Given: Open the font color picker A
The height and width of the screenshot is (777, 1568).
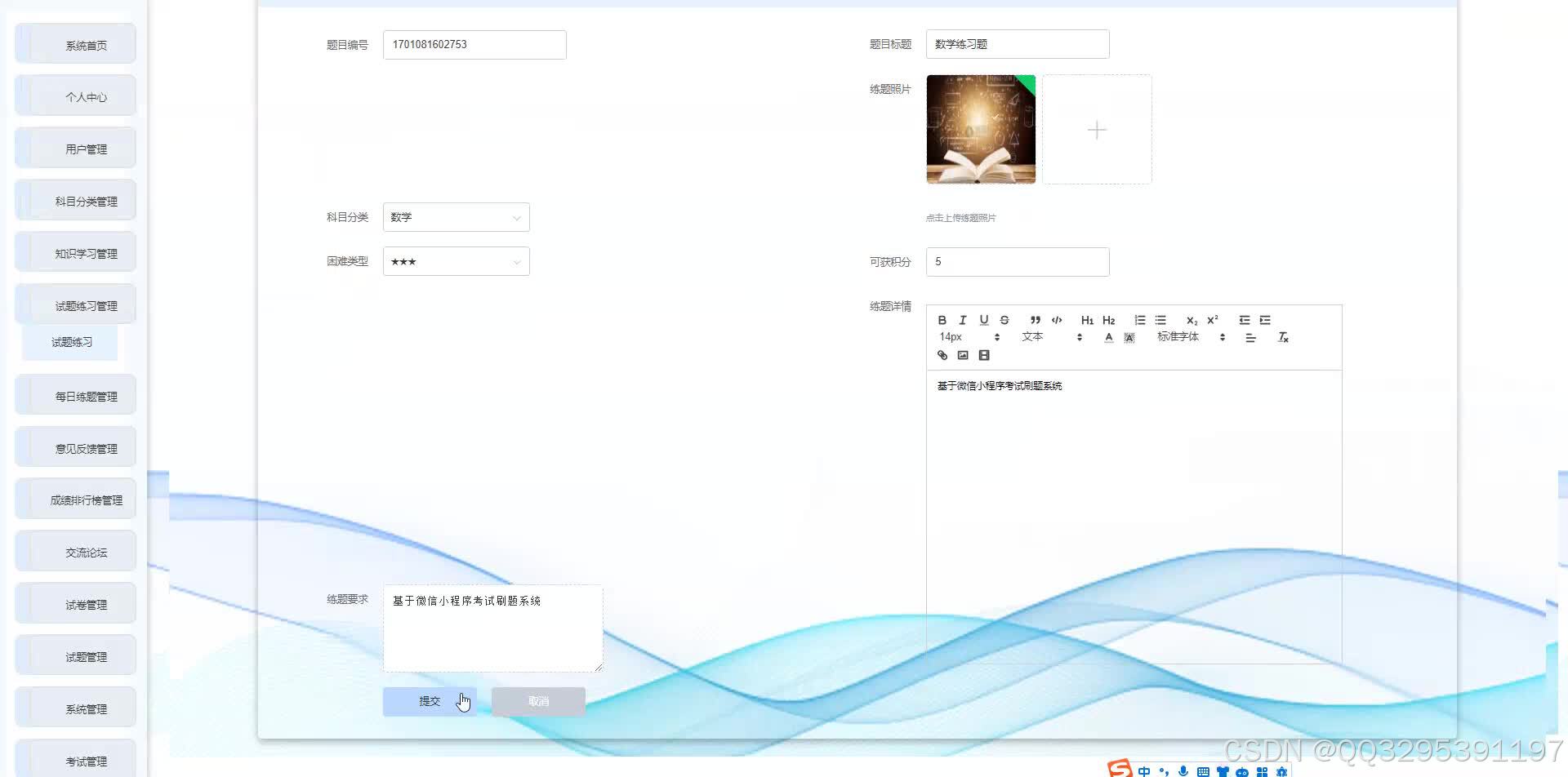Looking at the screenshot, I should [x=1108, y=336].
